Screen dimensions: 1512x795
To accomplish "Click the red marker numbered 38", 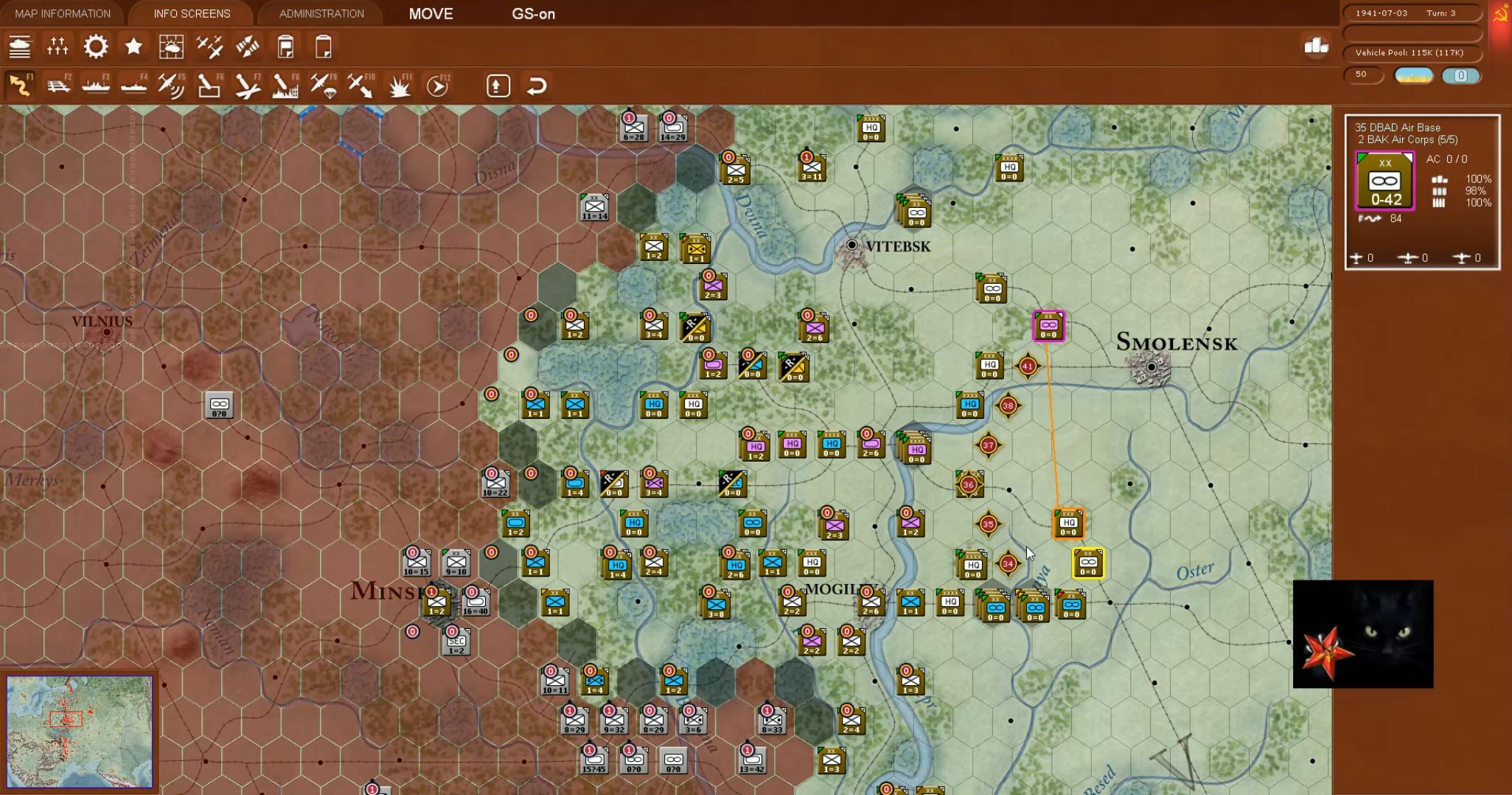I will [x=1008, y=405].
